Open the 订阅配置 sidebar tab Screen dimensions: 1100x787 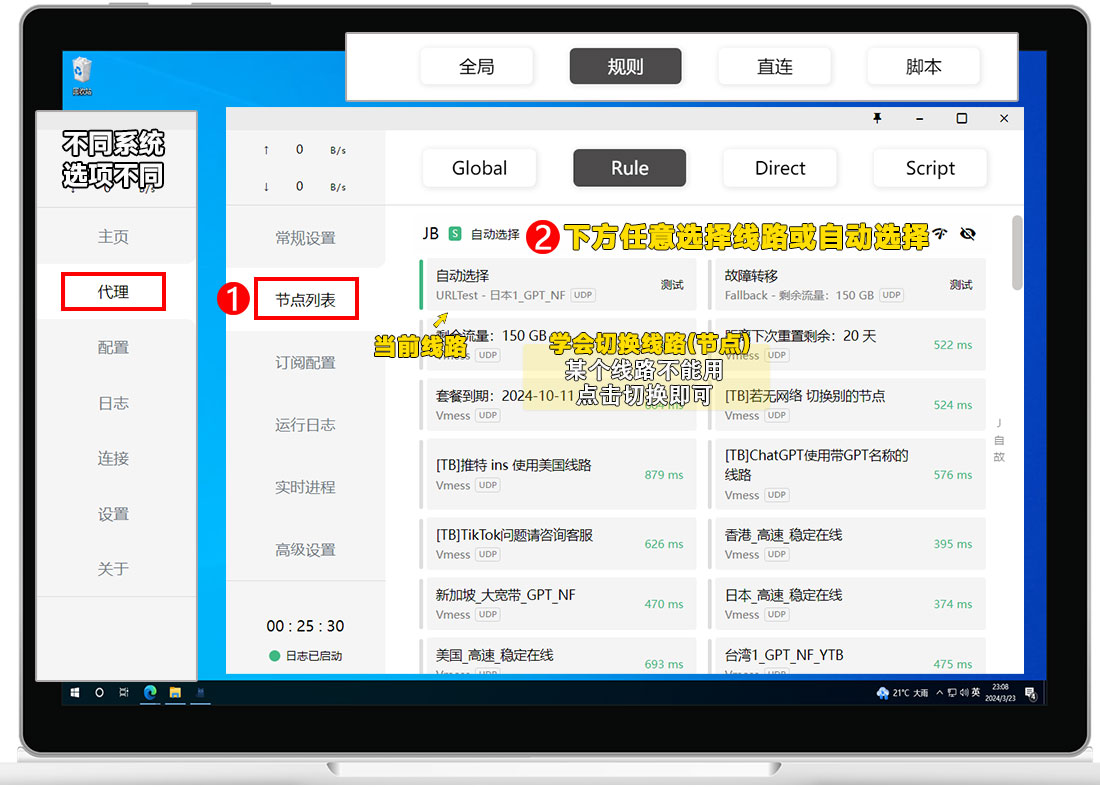pyautogui.click(x=305, y=363)
